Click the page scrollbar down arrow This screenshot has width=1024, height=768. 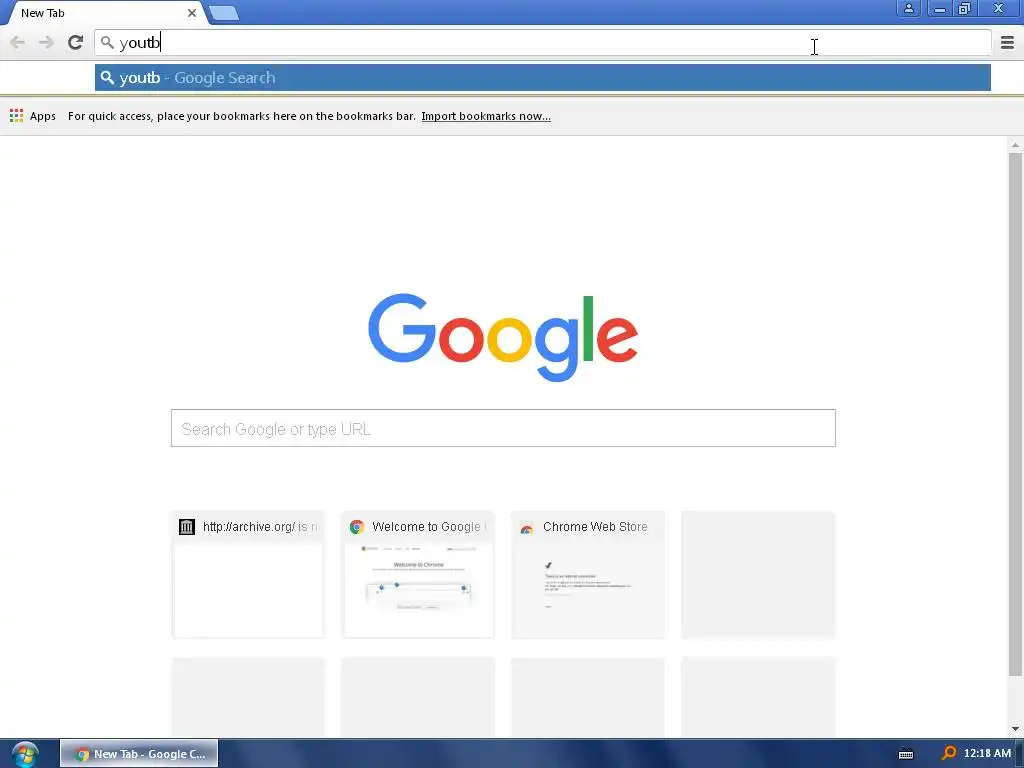pyautogui.click(x=1015, y=729)
